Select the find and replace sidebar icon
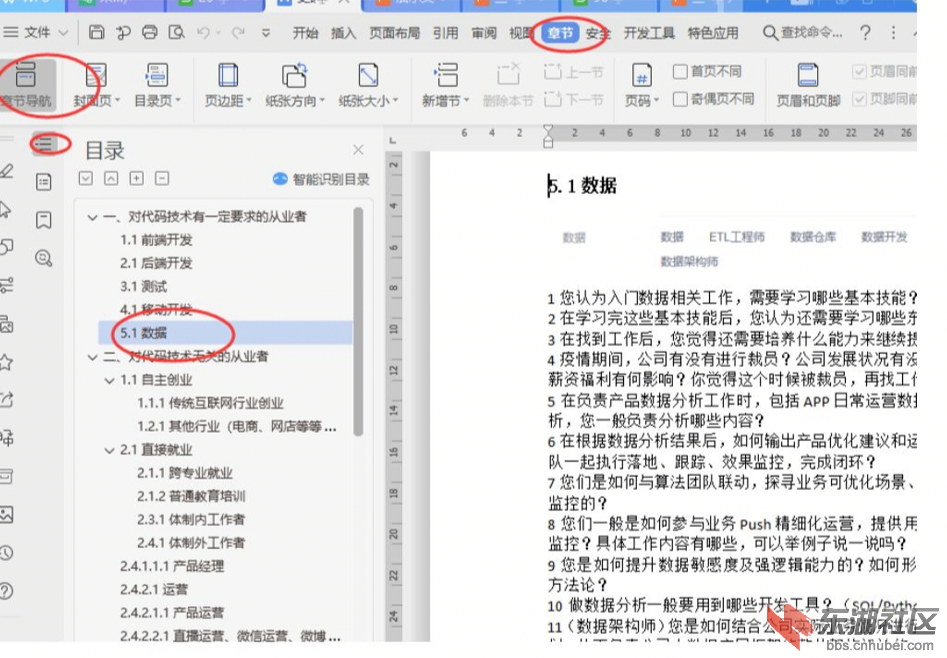The image size is (947, 658). pos(43,258)
